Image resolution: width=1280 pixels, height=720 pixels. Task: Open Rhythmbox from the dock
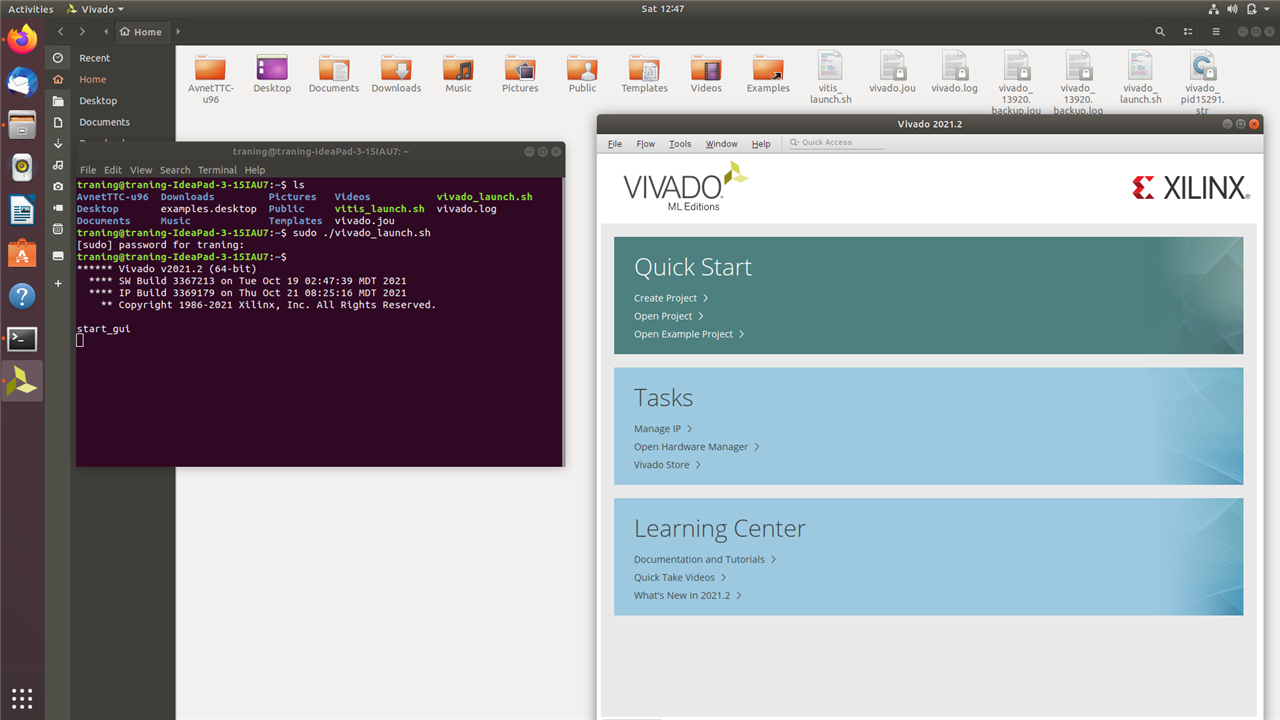point(22,168)
